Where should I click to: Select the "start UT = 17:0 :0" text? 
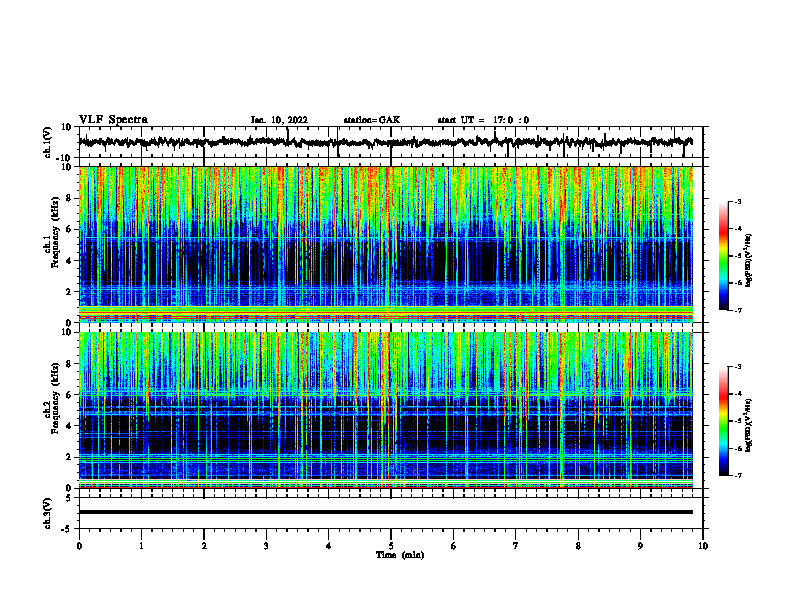pyautogui.click(x=483, y=120)
